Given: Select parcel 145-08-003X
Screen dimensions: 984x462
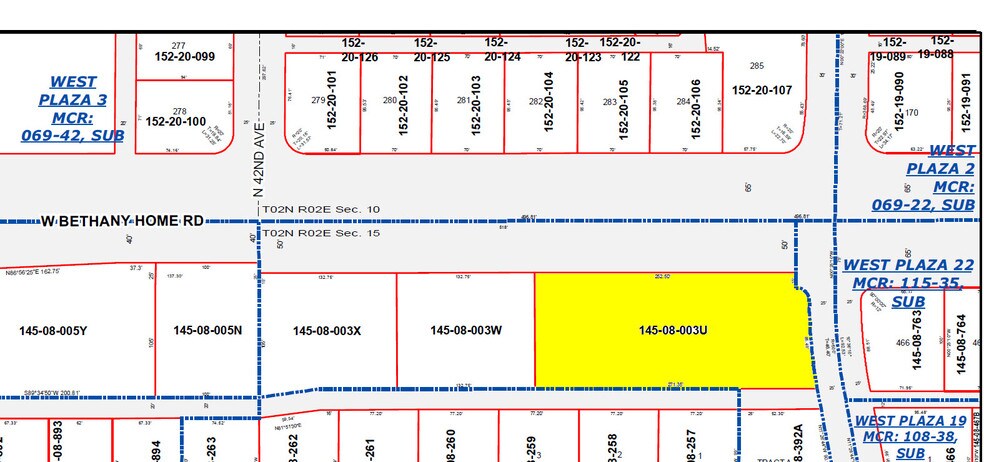Looking at the screenshot, I should (327, 330).
